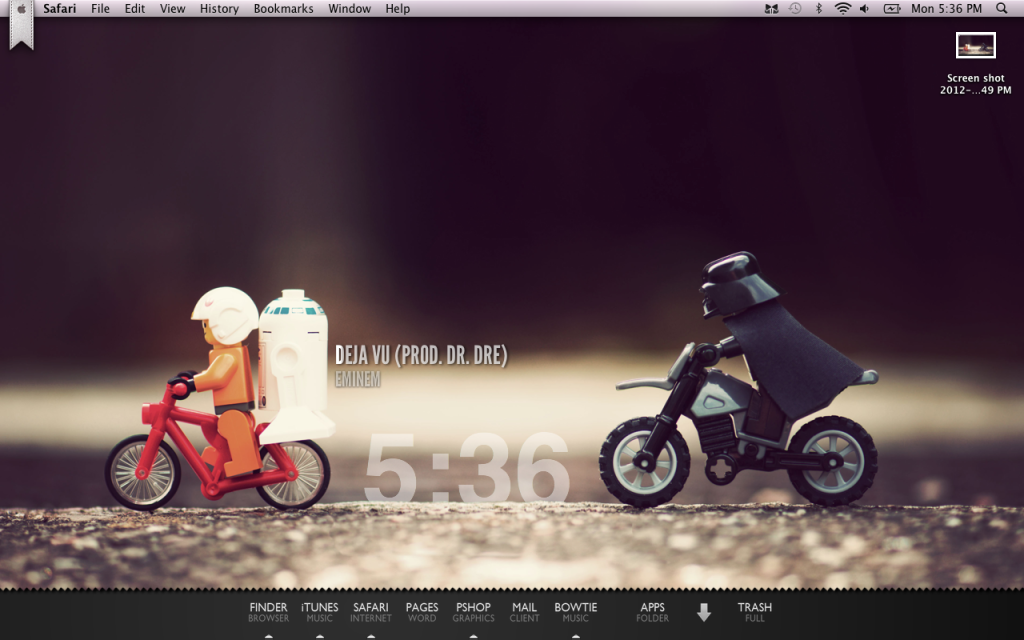Open the Safari application menu
Image resolution: width=1024 pixels, height=640 pixels.
pyautogui.click(x=59, y=8)
